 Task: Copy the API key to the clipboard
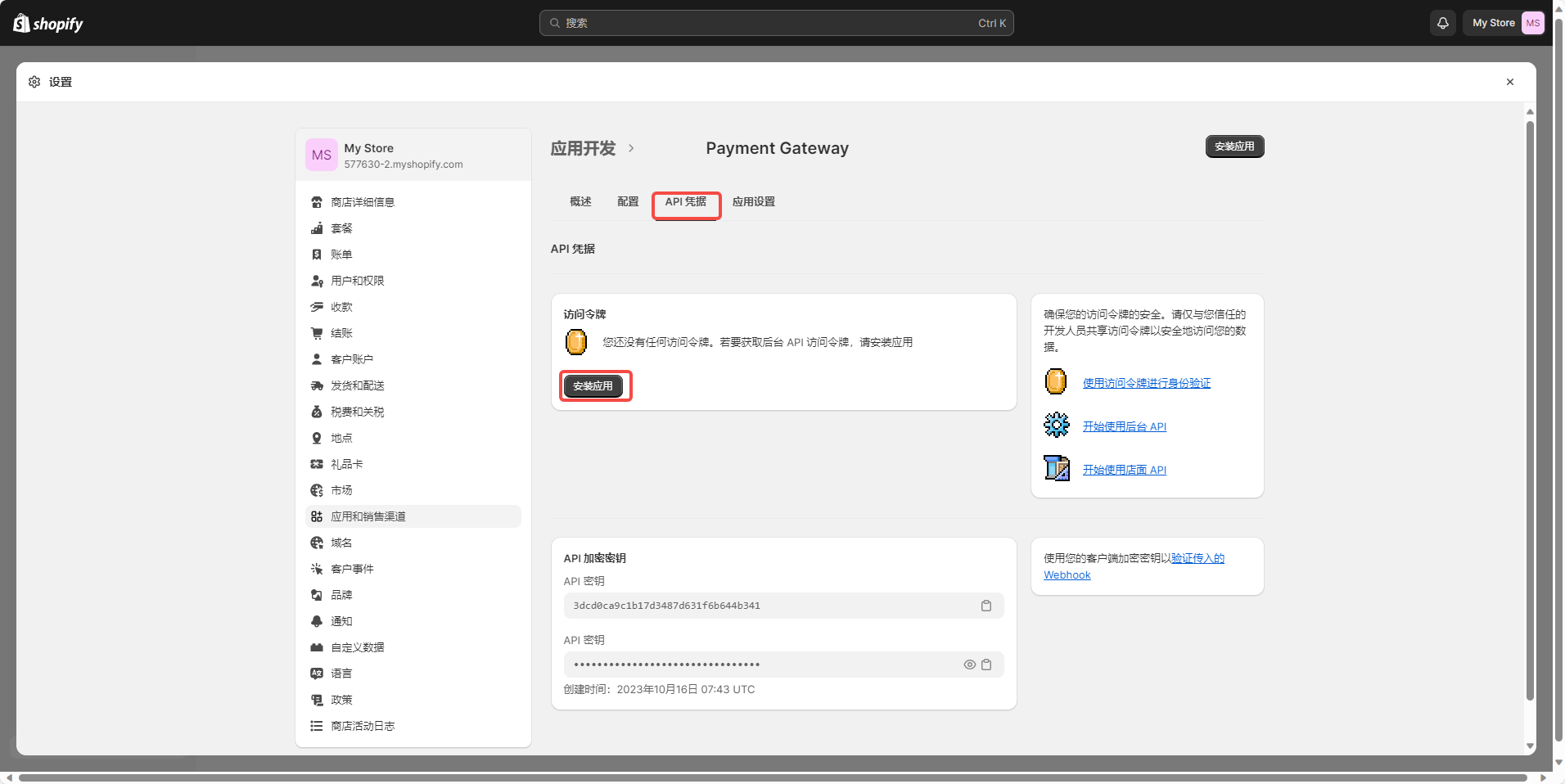tap(986, 606)
